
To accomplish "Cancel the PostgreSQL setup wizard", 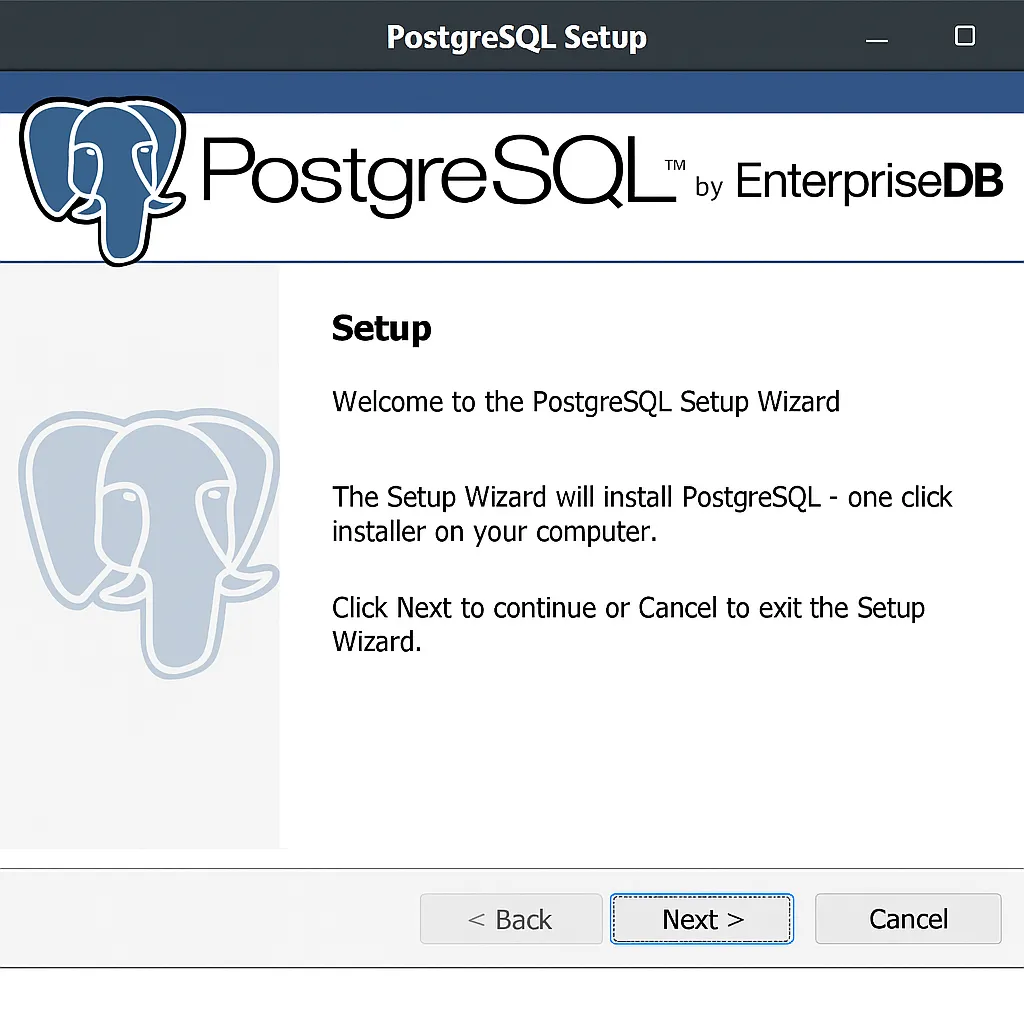I will (908, 919).
